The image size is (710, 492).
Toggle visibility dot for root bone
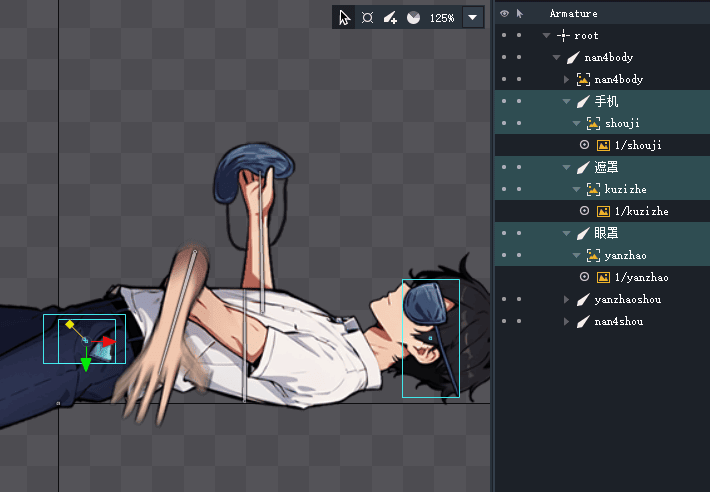(504, 35)
